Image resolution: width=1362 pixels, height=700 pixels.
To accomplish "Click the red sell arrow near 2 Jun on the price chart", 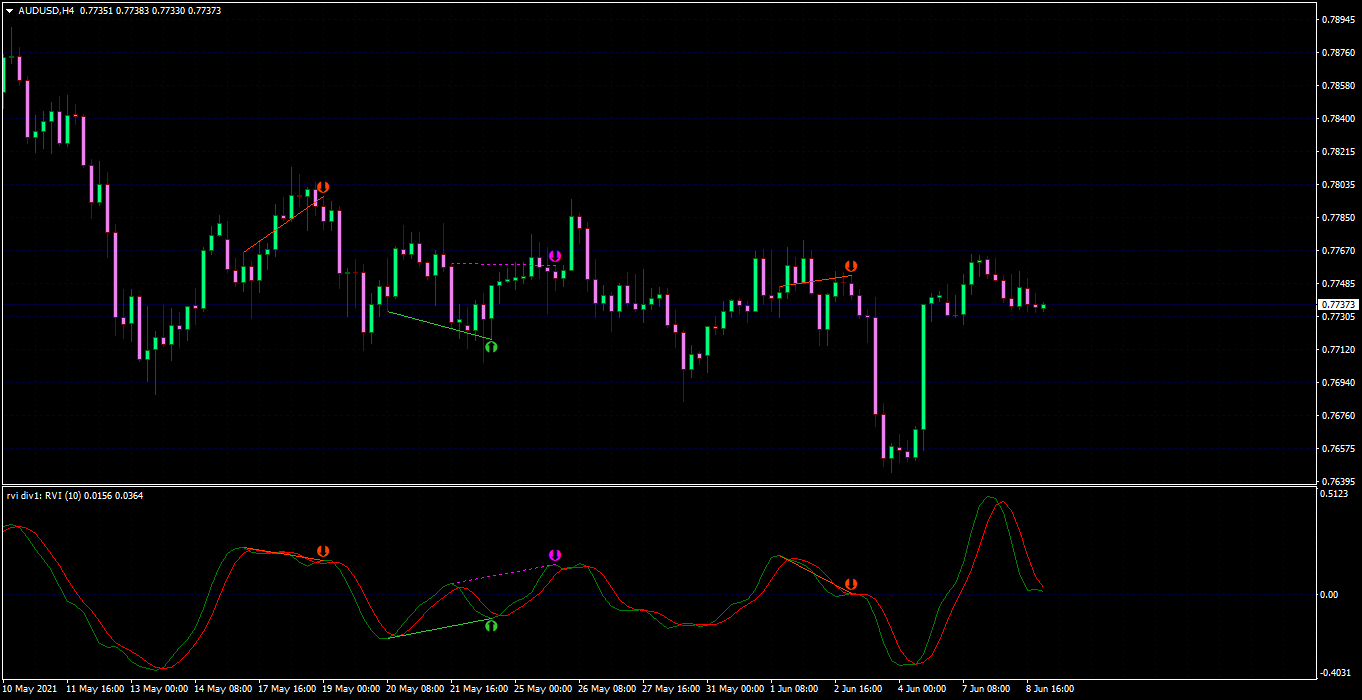I will point(851,266).
